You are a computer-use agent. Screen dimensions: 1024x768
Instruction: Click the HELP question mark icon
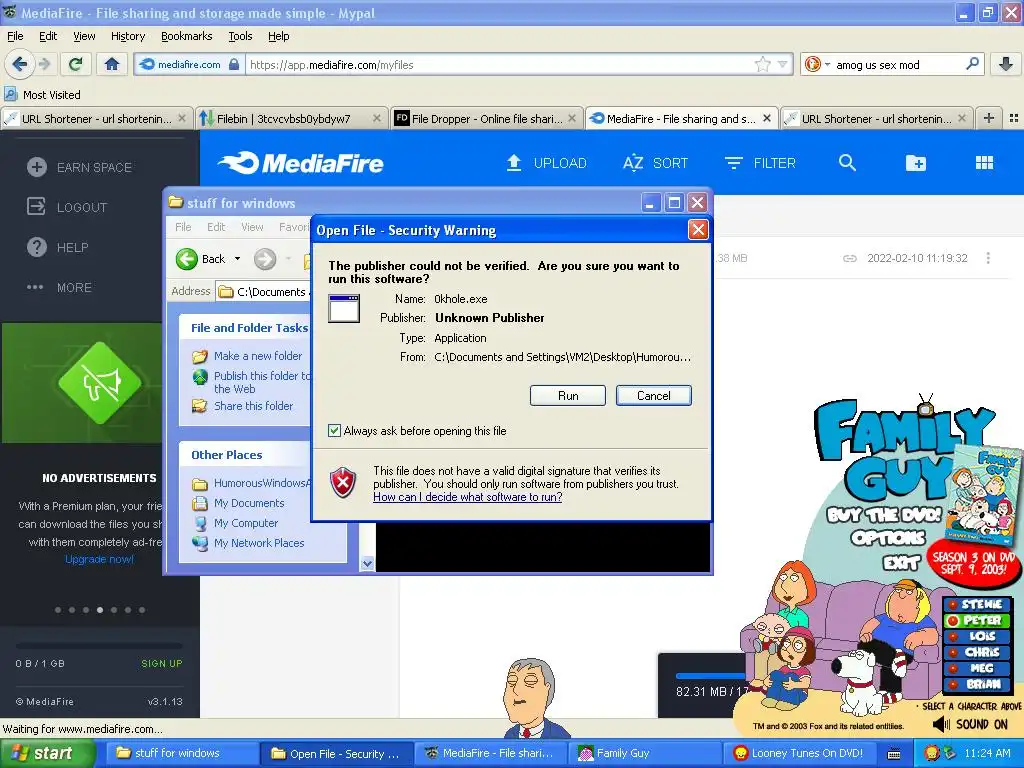[x=37, y=248]
